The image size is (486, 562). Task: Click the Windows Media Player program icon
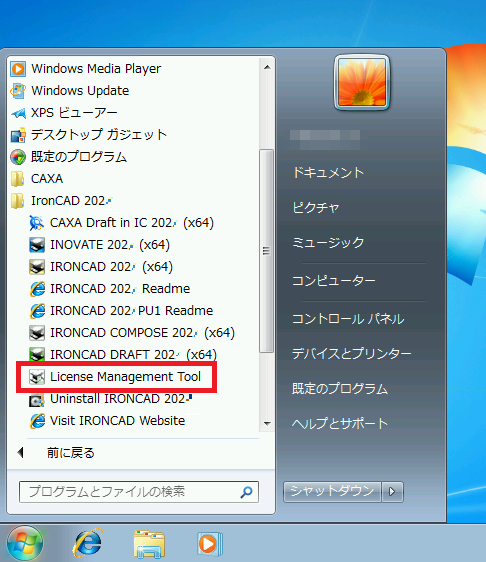[x=18, y=69]
